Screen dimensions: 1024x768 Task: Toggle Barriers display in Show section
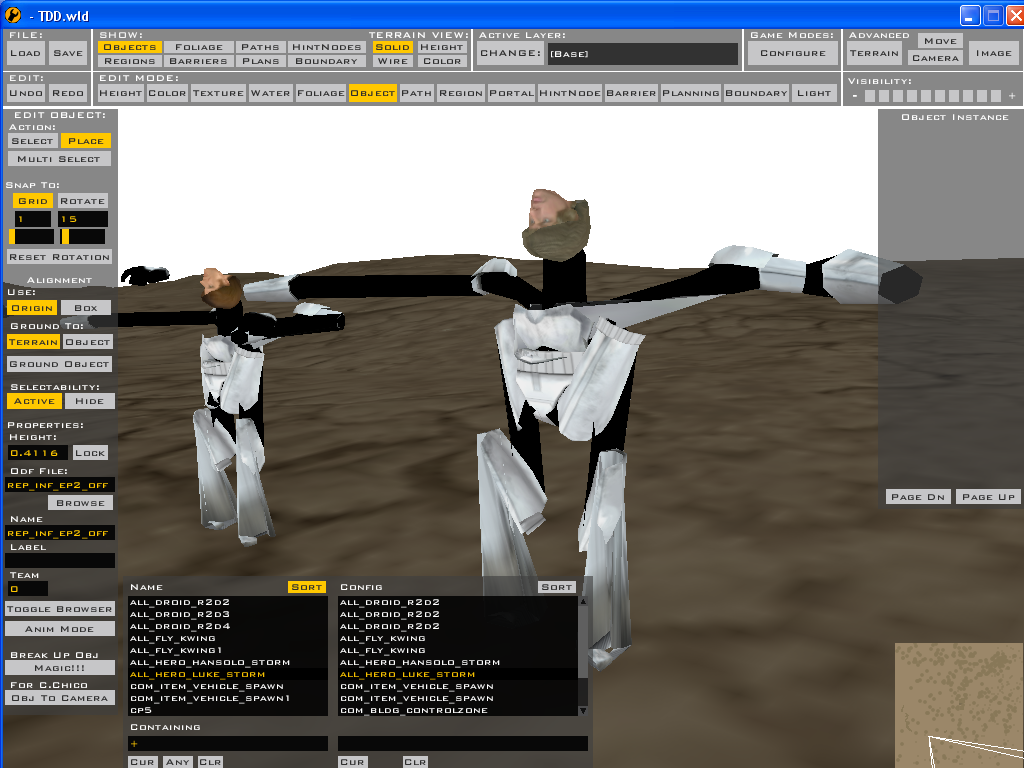click(x=199, y=61)
